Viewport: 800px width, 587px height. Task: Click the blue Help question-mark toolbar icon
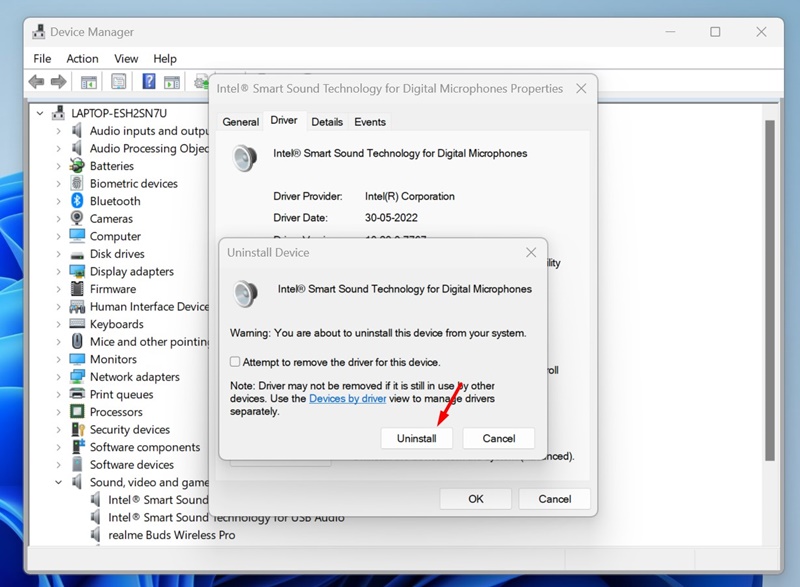click(148, 81)
